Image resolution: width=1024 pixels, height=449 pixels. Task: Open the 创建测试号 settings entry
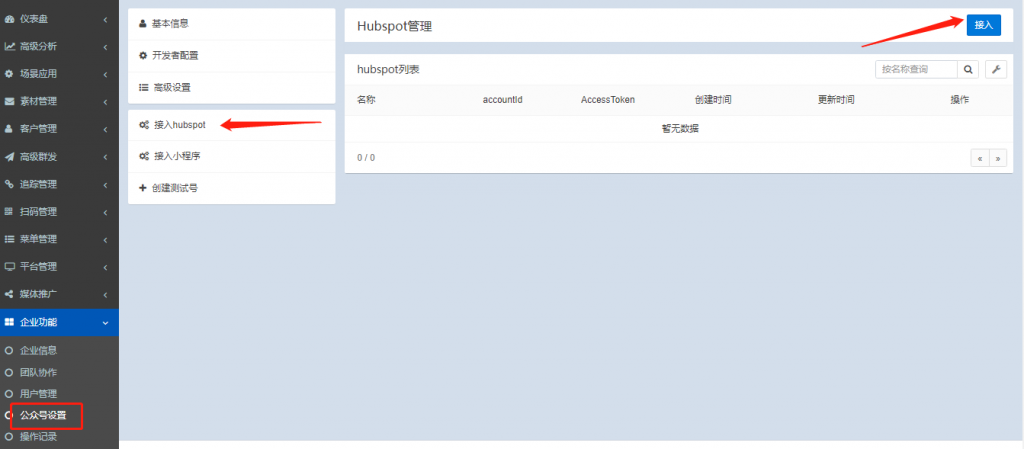232,188
